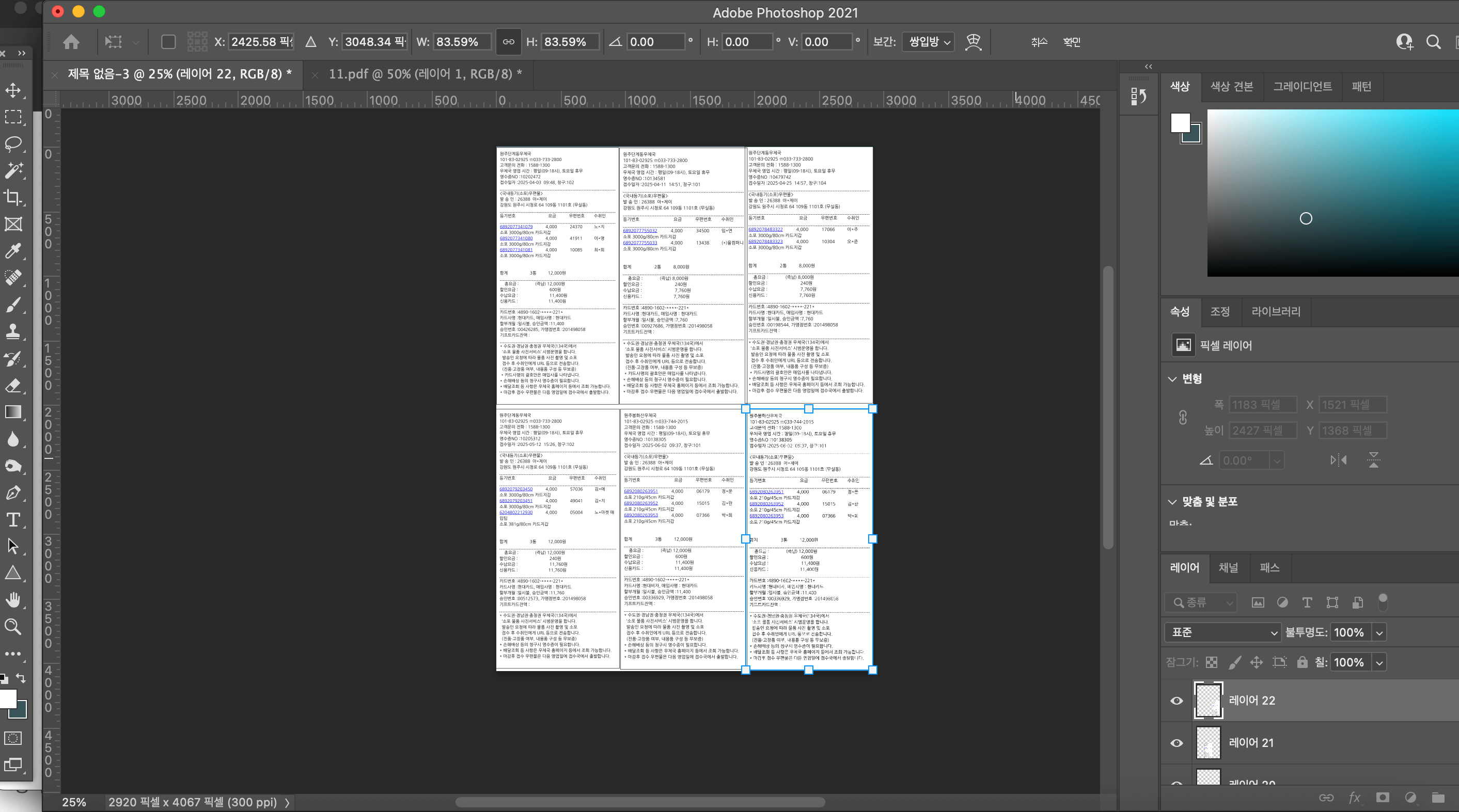Click the W width percentage field
Screen dimensions: 1459x812
[x=461, y=42]
